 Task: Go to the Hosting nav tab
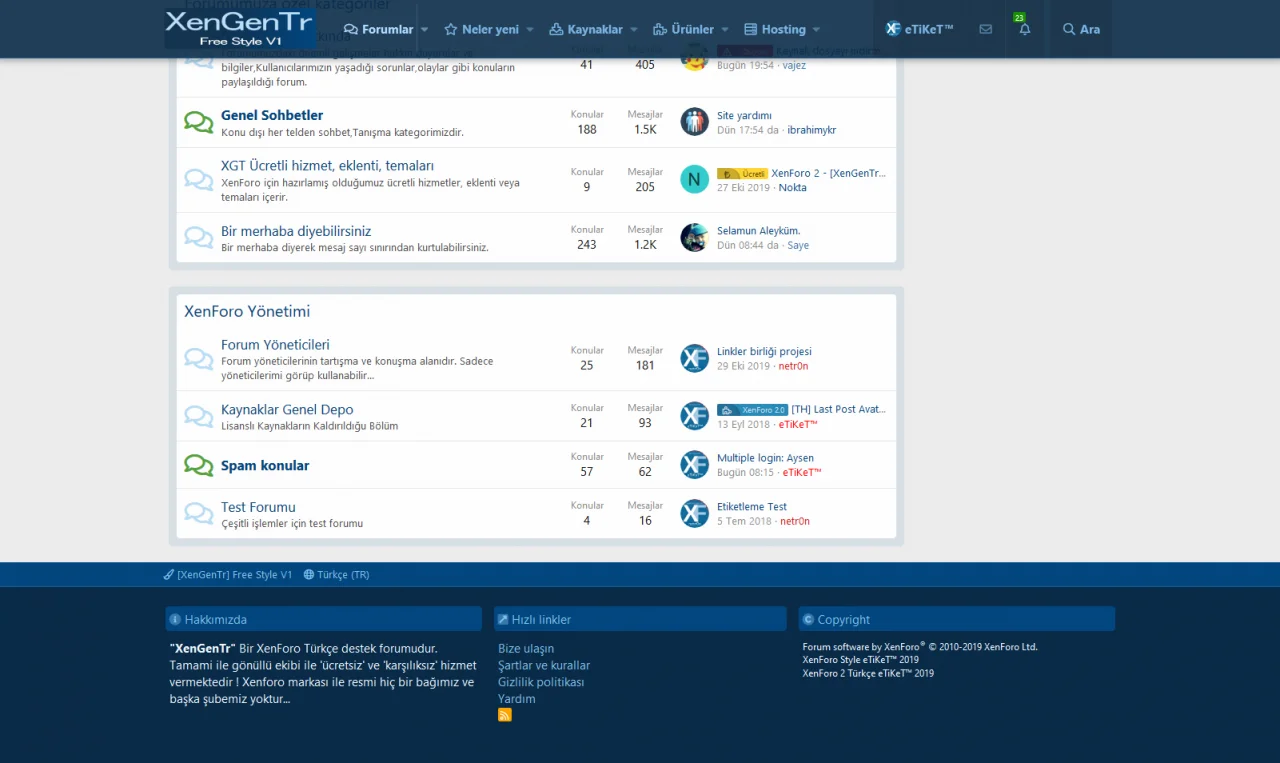coord(775,29)
